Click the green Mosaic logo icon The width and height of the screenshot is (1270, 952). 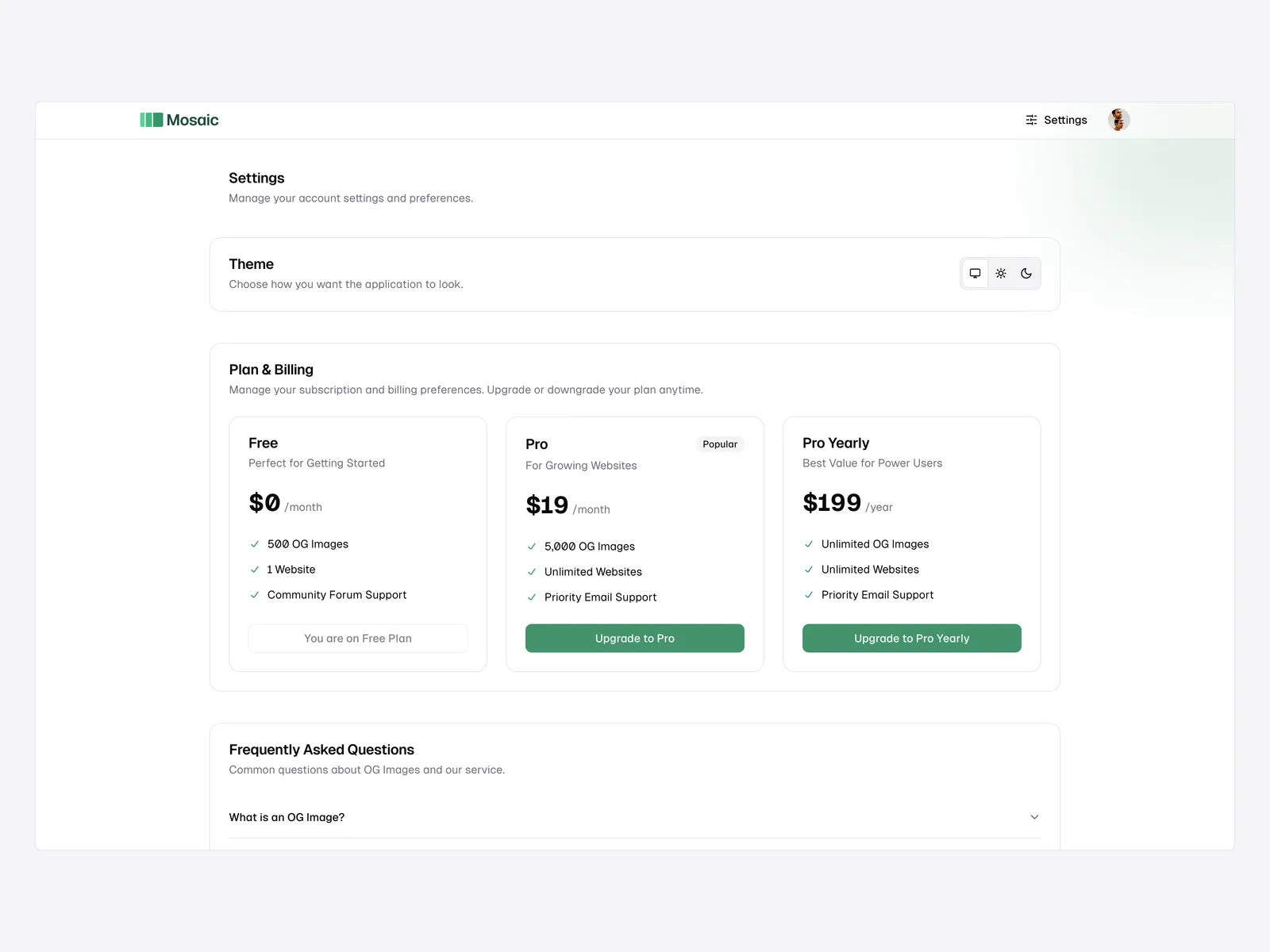point(151,120)
